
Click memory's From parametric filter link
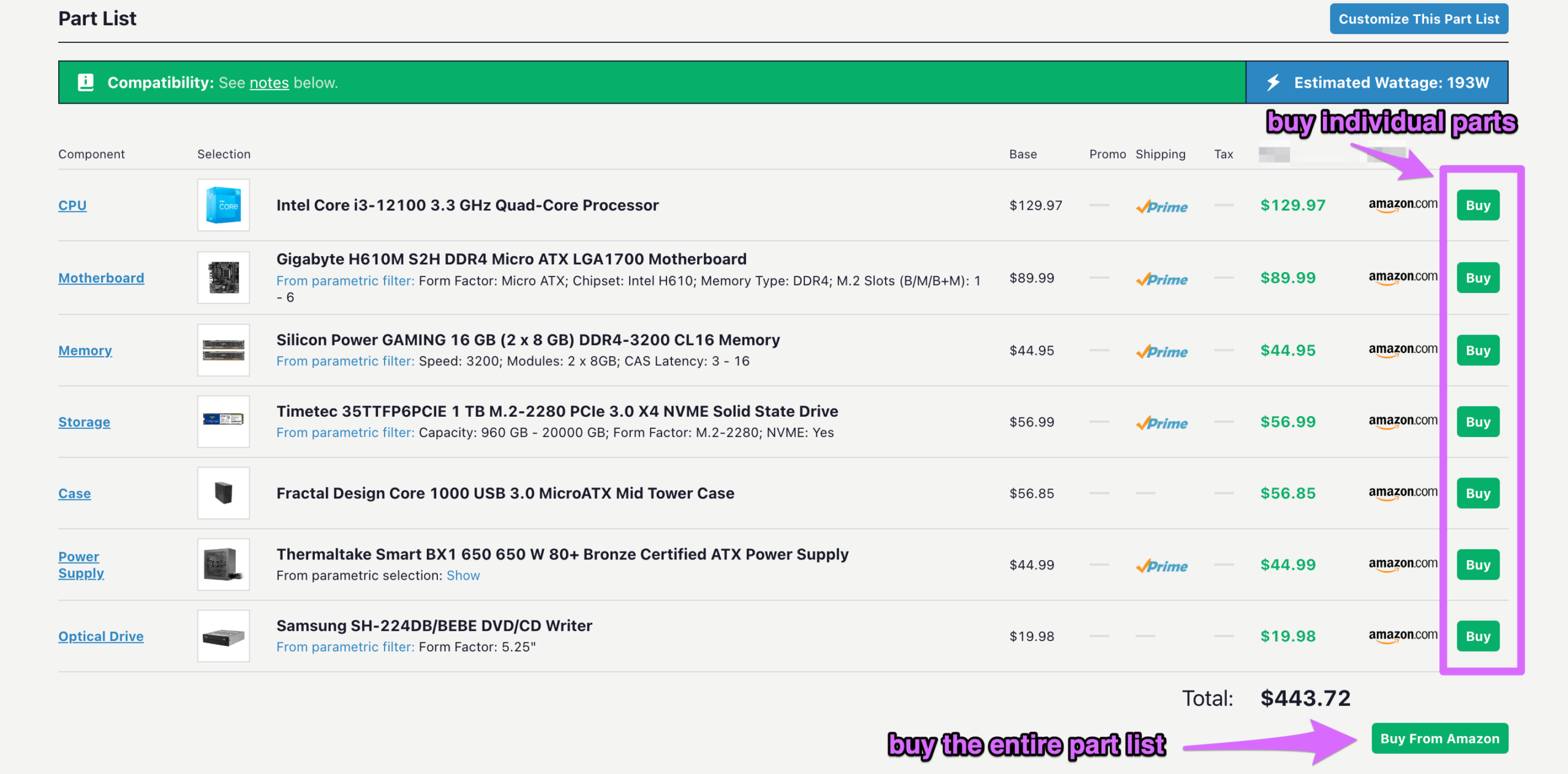tap(345, 361)
